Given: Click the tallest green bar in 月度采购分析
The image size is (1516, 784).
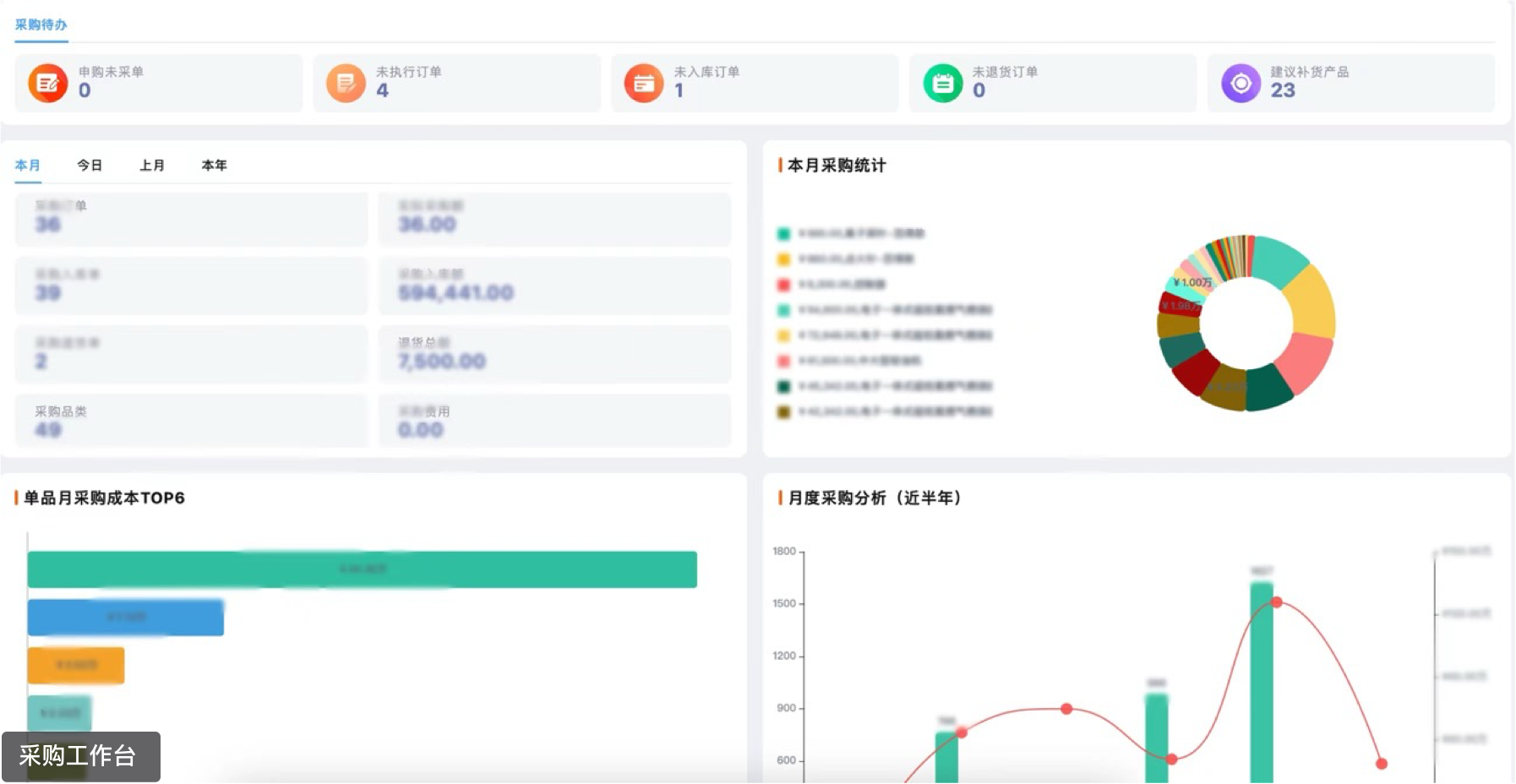Looking at the screenshot, I should (x=1261, y=676).
